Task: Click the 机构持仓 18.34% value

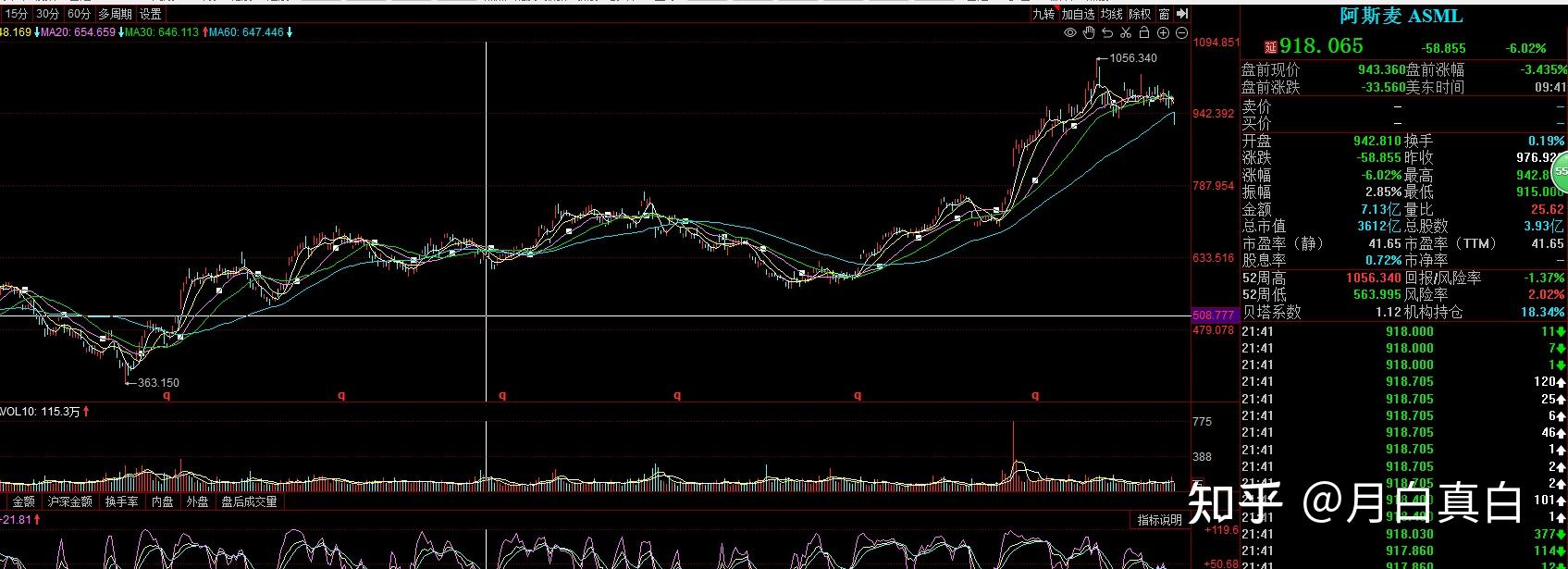Action: (x=1542, y=313)
